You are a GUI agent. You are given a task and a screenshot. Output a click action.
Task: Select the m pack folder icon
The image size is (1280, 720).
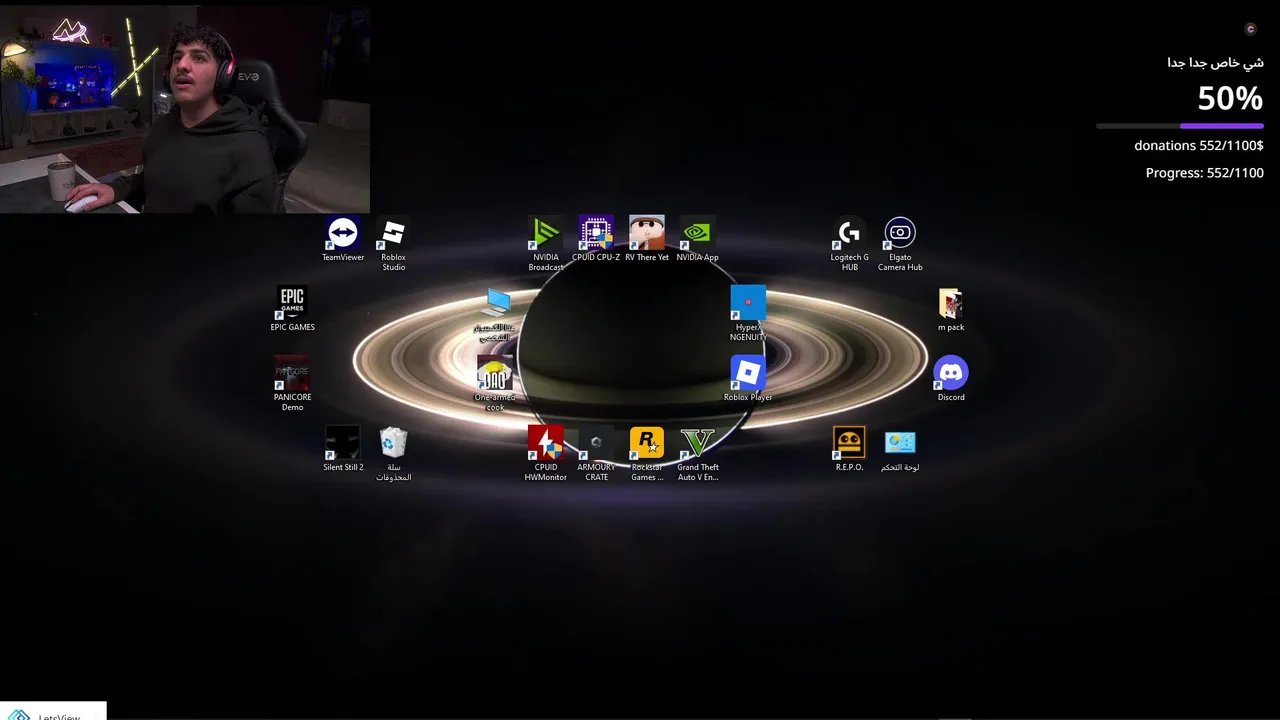pos(951,310)
